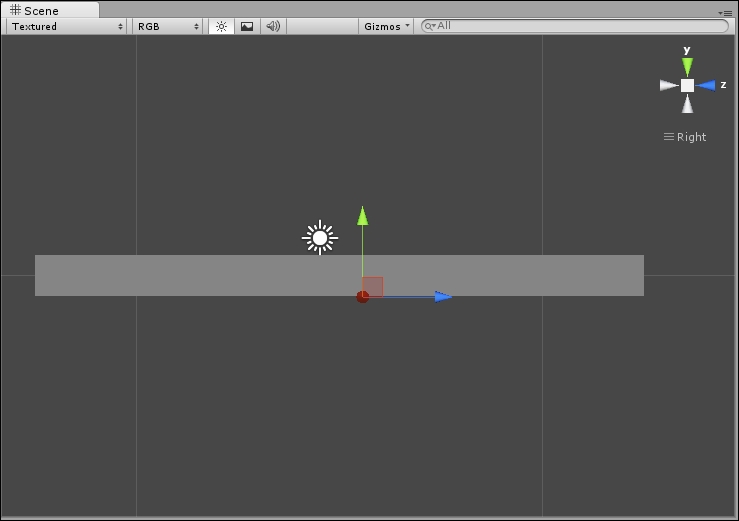Click the All search field

pos(575,26)
